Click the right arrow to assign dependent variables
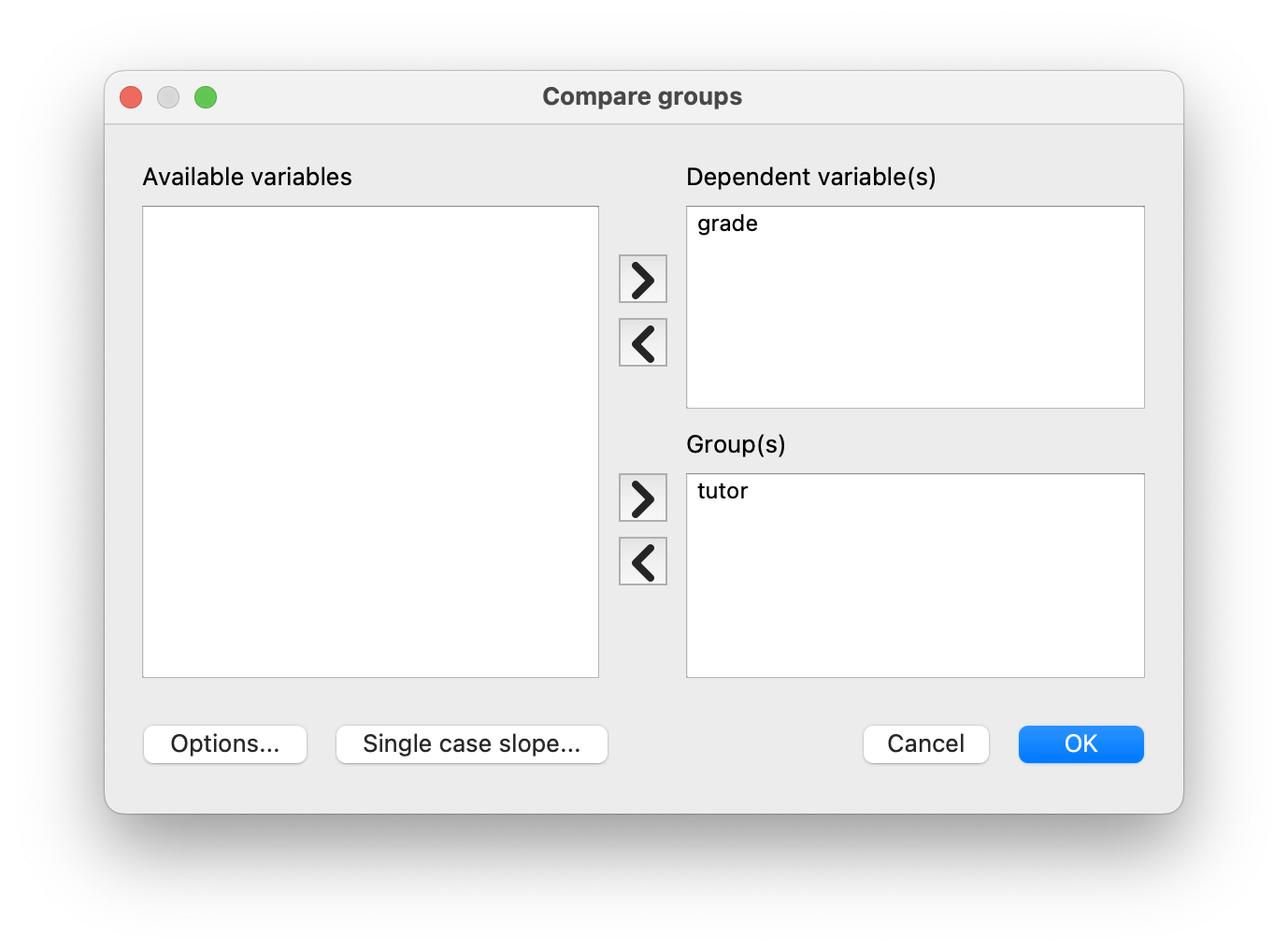The height and width of the screenshot is (952, 1288). pos(642,278)
